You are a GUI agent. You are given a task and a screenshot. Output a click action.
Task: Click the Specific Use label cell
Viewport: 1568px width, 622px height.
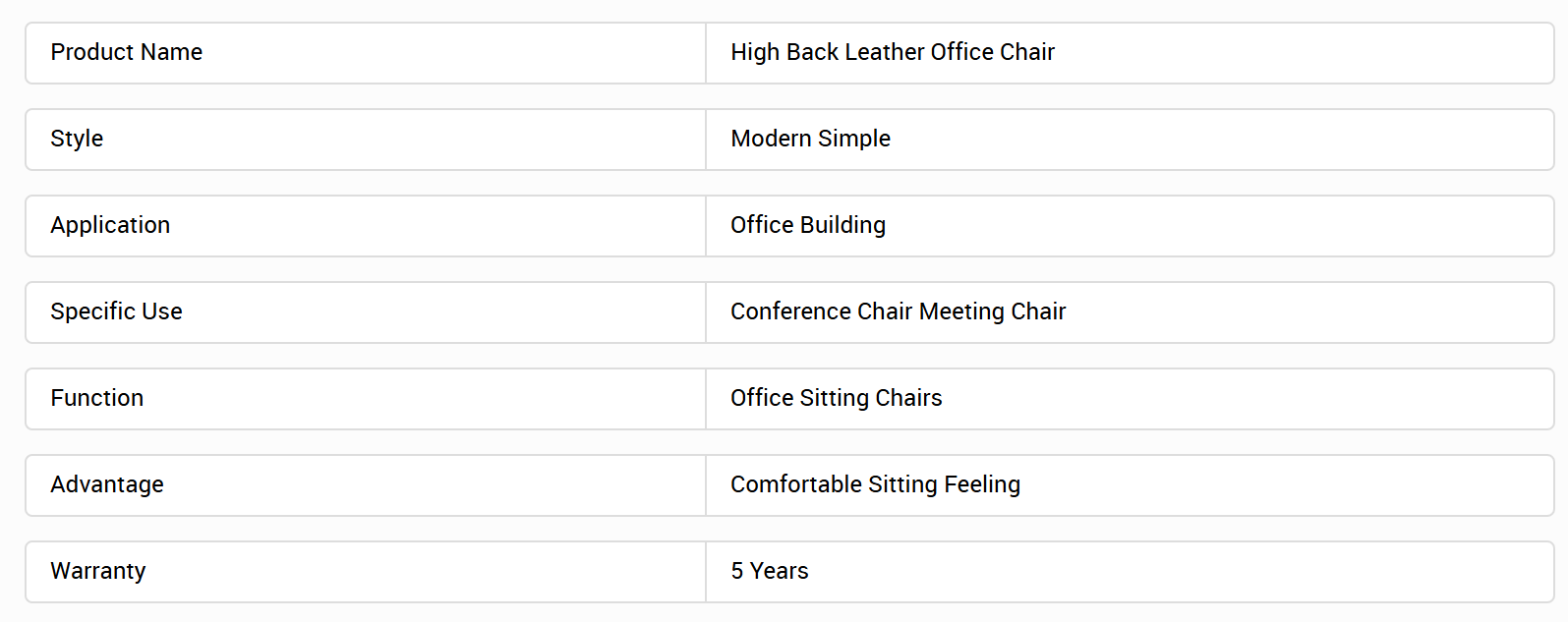point(366,312)
